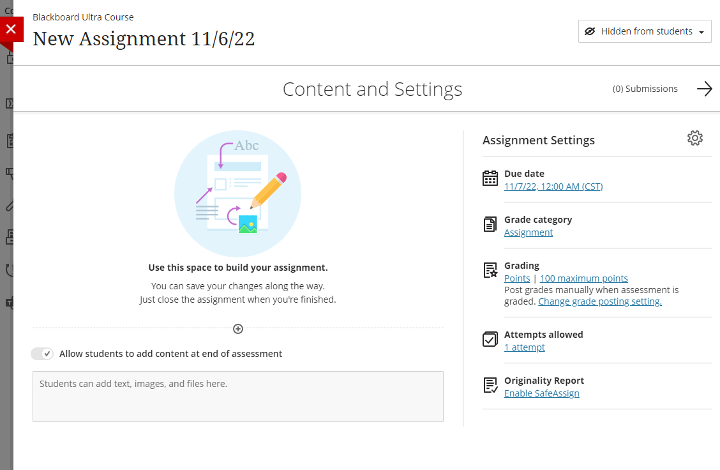Click Enable SafeAssign link
This screenshot has height=470, width=720.
[x=541, y=393]
